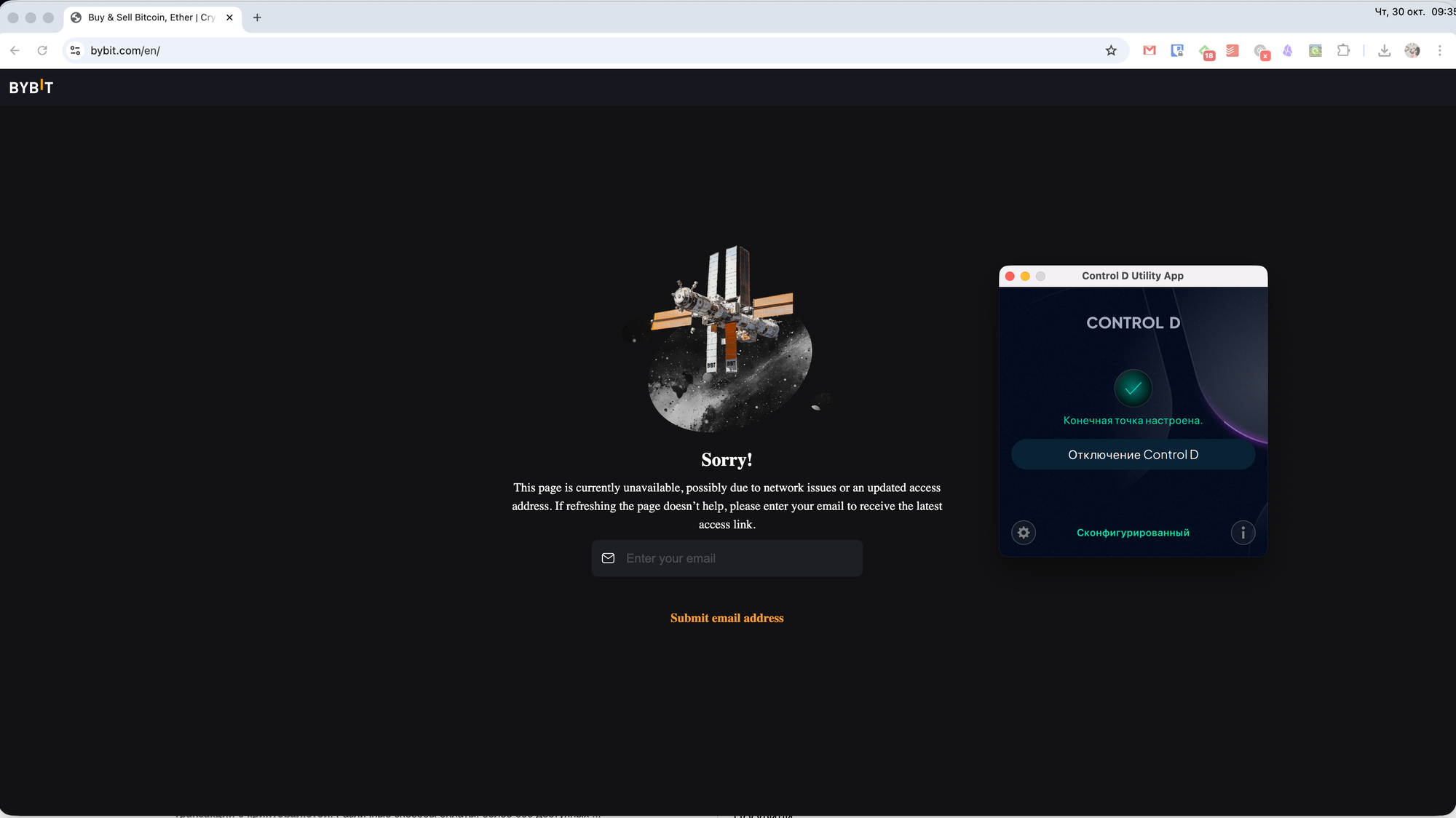Open the Todoist extension icon
The image size is (1456, 818).
pyautogui.click(x=1233, y=50)
